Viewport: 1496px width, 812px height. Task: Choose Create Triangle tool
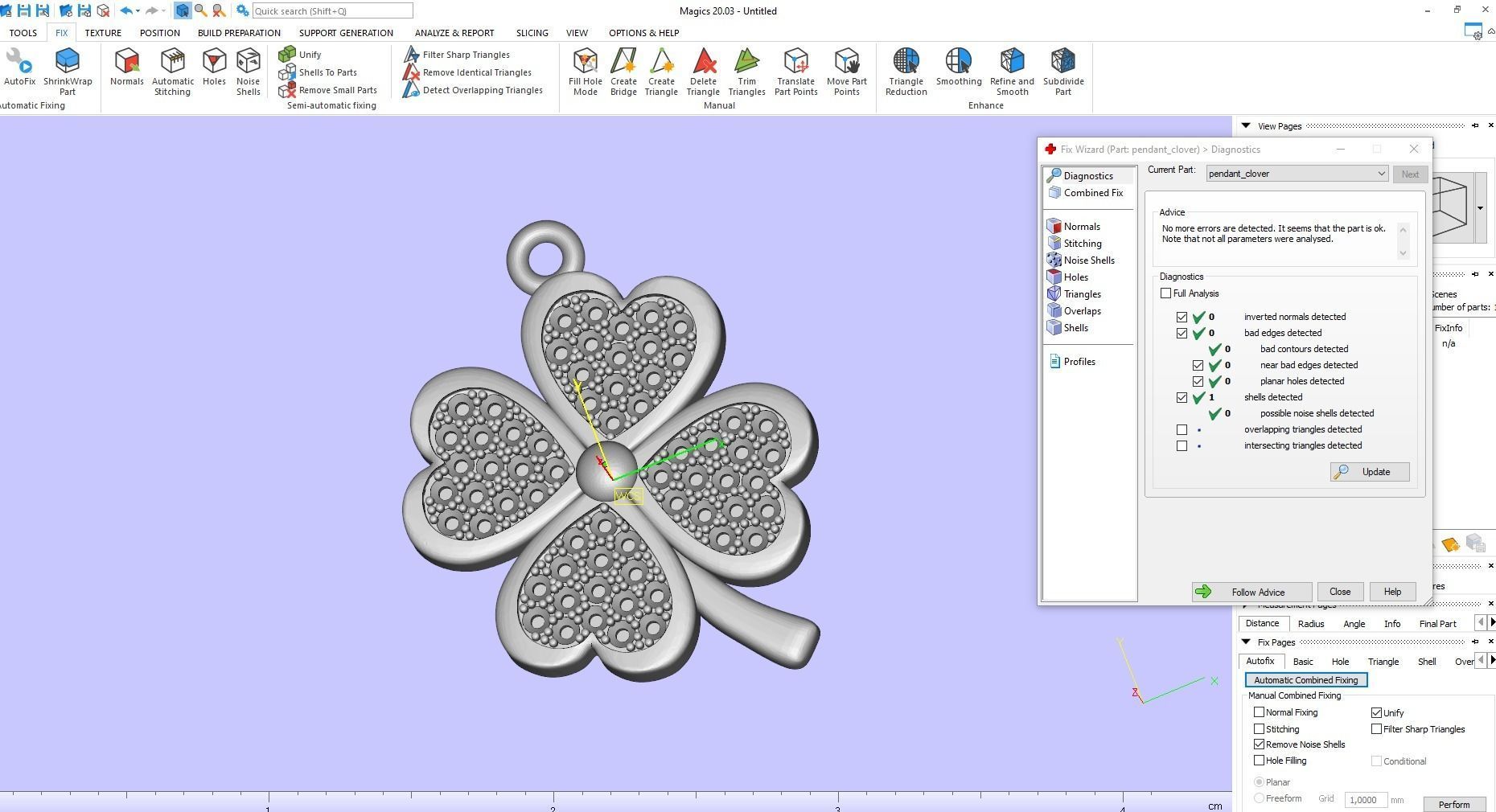pyautogui.click(x=661, y=72)
